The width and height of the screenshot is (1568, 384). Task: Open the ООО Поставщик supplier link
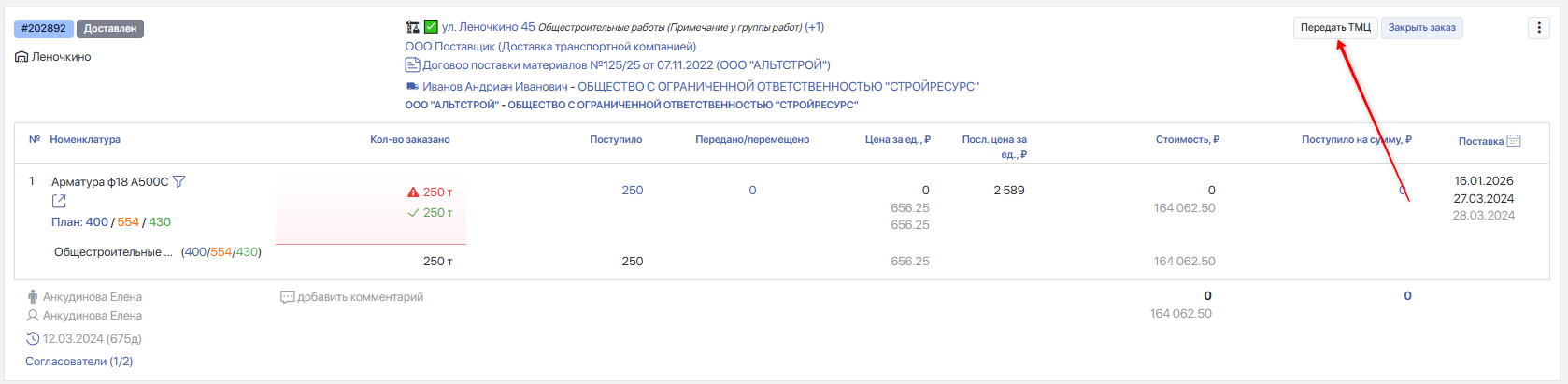point(550,46)
